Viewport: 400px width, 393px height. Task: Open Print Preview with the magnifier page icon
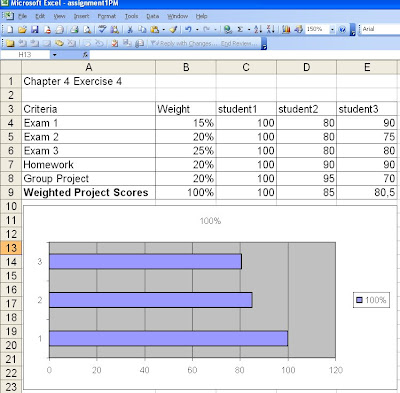click(x=87, y=30)
